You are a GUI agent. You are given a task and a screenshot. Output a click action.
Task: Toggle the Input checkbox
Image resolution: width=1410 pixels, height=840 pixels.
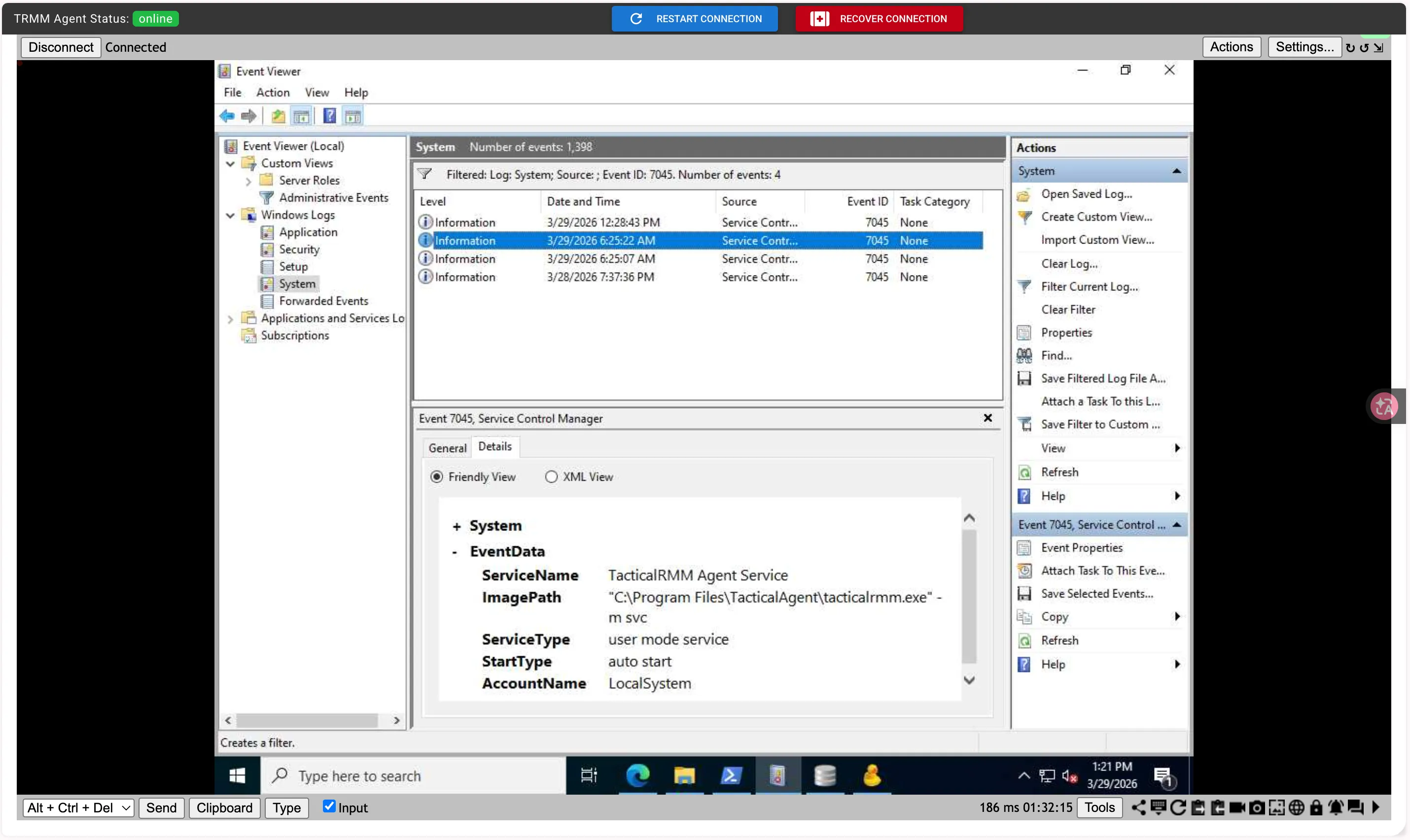(329, 806)
